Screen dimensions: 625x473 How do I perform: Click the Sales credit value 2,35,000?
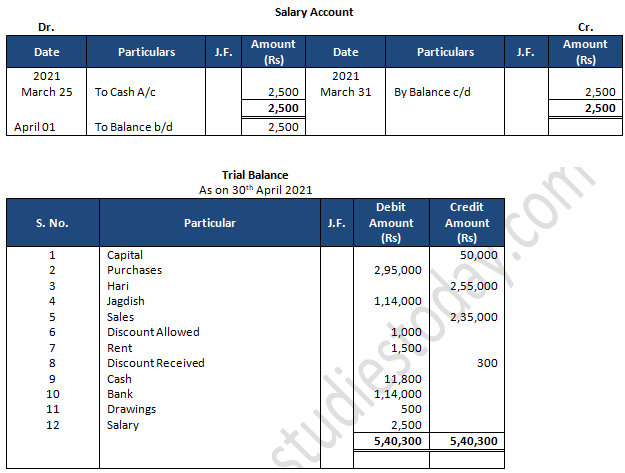474,317
